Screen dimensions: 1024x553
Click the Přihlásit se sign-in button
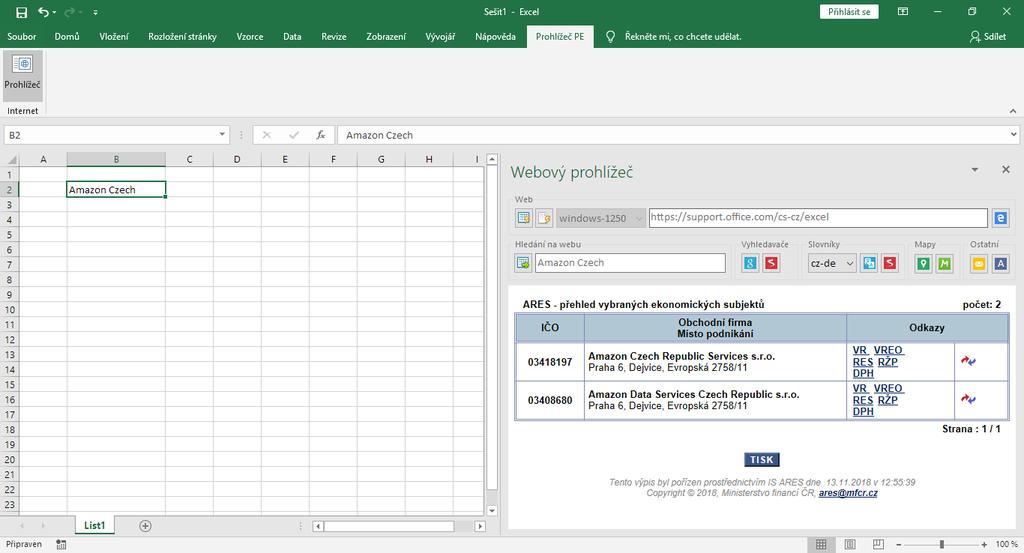point(849,12)
